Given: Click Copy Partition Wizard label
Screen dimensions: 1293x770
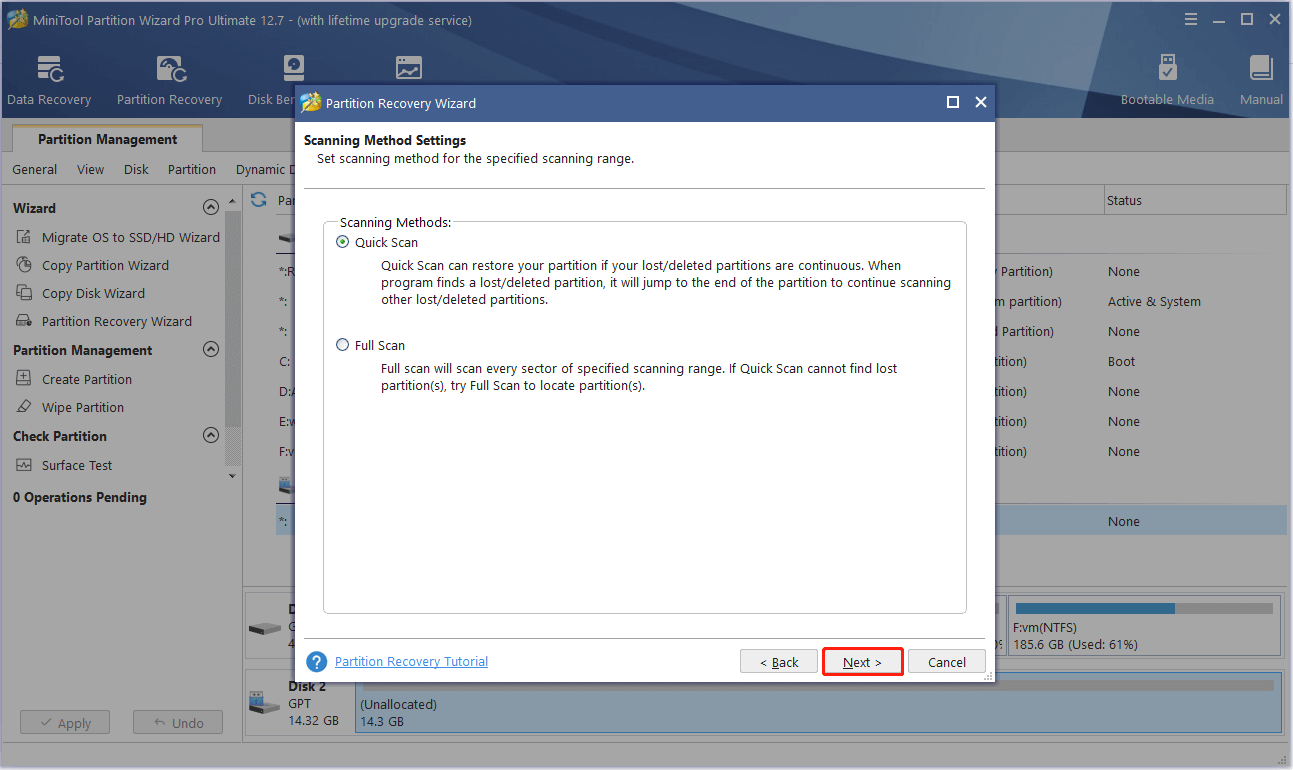Looking at the screenshot, I should click(105, 265).
